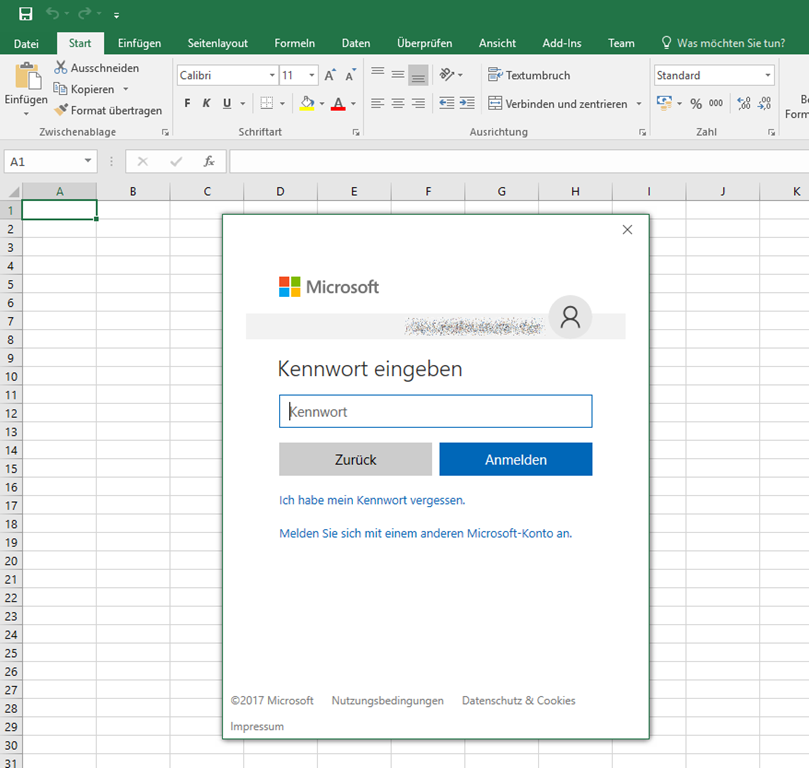Center-align text horizontally in the ribbon
Screen dimensions: 809x768
pos(398,103)
